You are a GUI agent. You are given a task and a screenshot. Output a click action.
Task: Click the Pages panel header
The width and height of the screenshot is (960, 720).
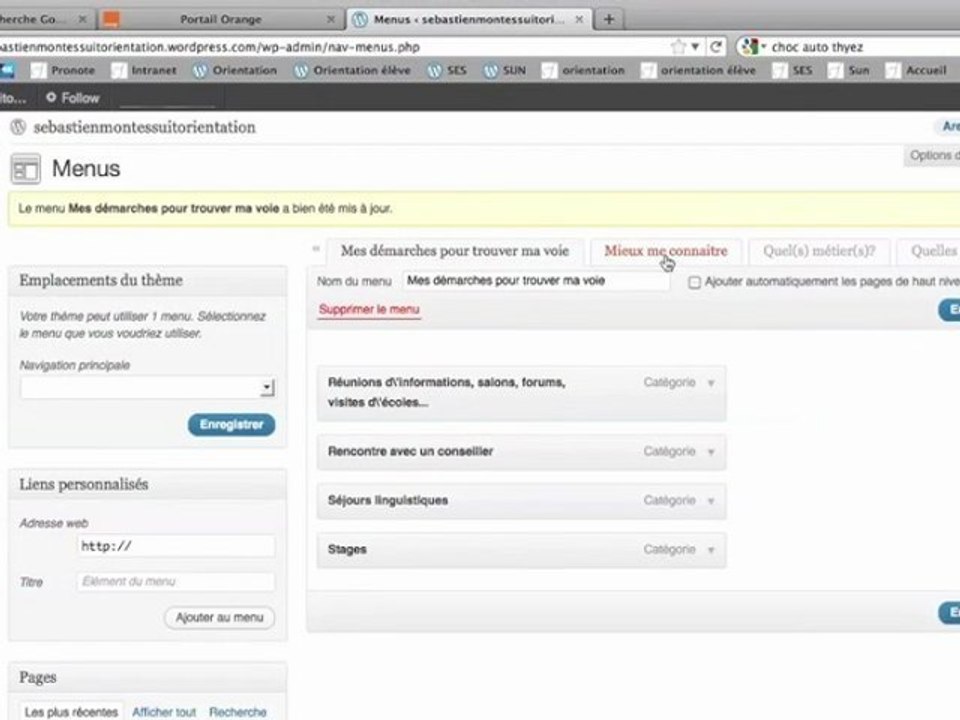[x=148, y=677]
